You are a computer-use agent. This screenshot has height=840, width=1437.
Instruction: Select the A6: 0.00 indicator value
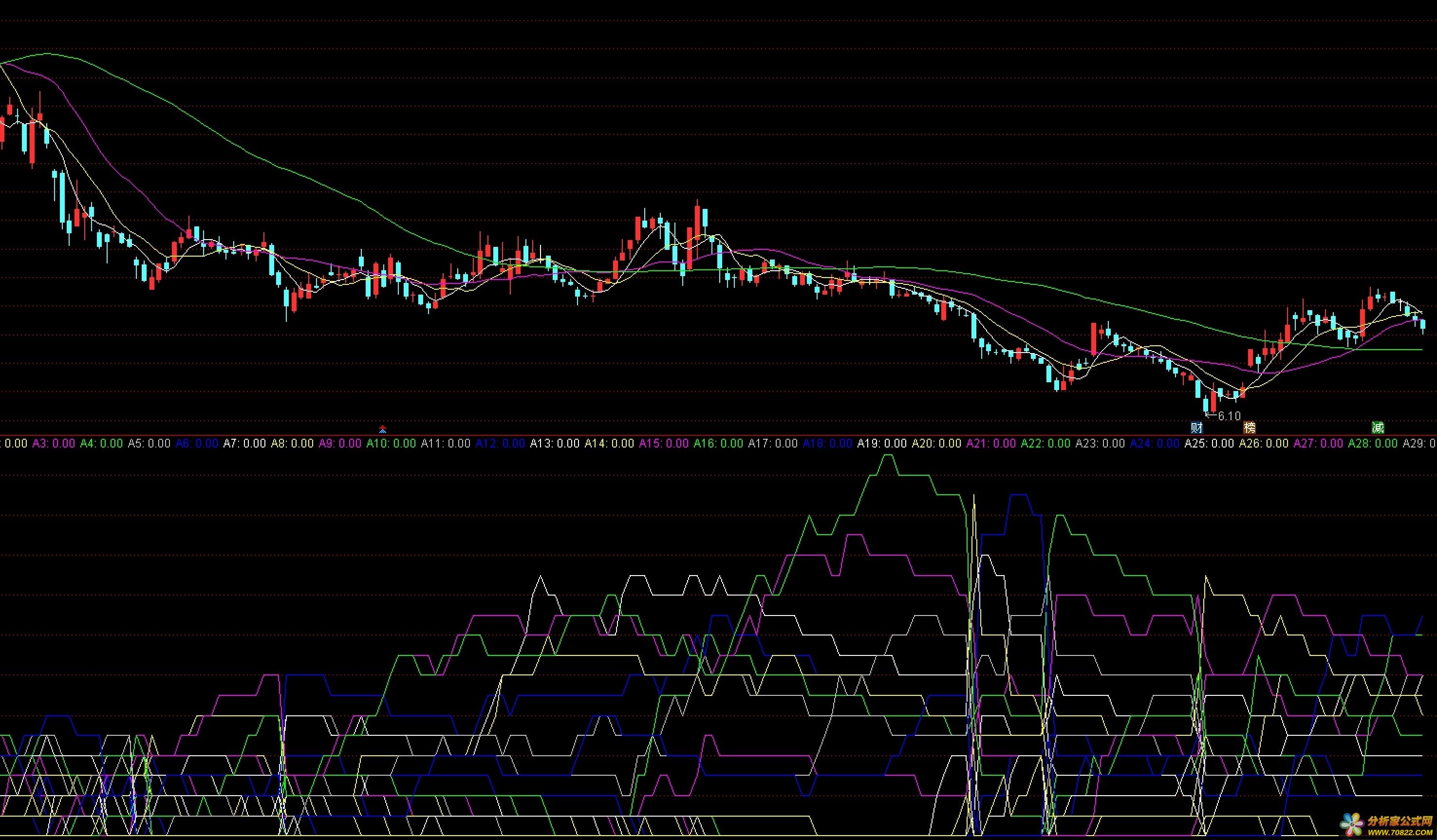point(197,443)
